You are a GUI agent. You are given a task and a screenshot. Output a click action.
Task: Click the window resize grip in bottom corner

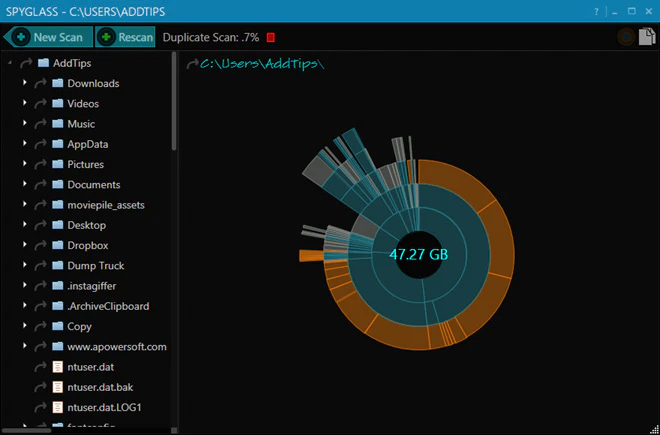(655, 430)
